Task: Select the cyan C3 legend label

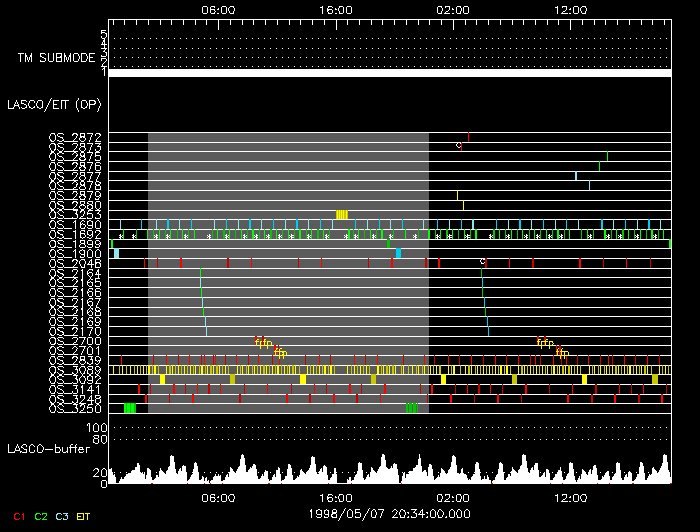Action: tap(62, 516)
